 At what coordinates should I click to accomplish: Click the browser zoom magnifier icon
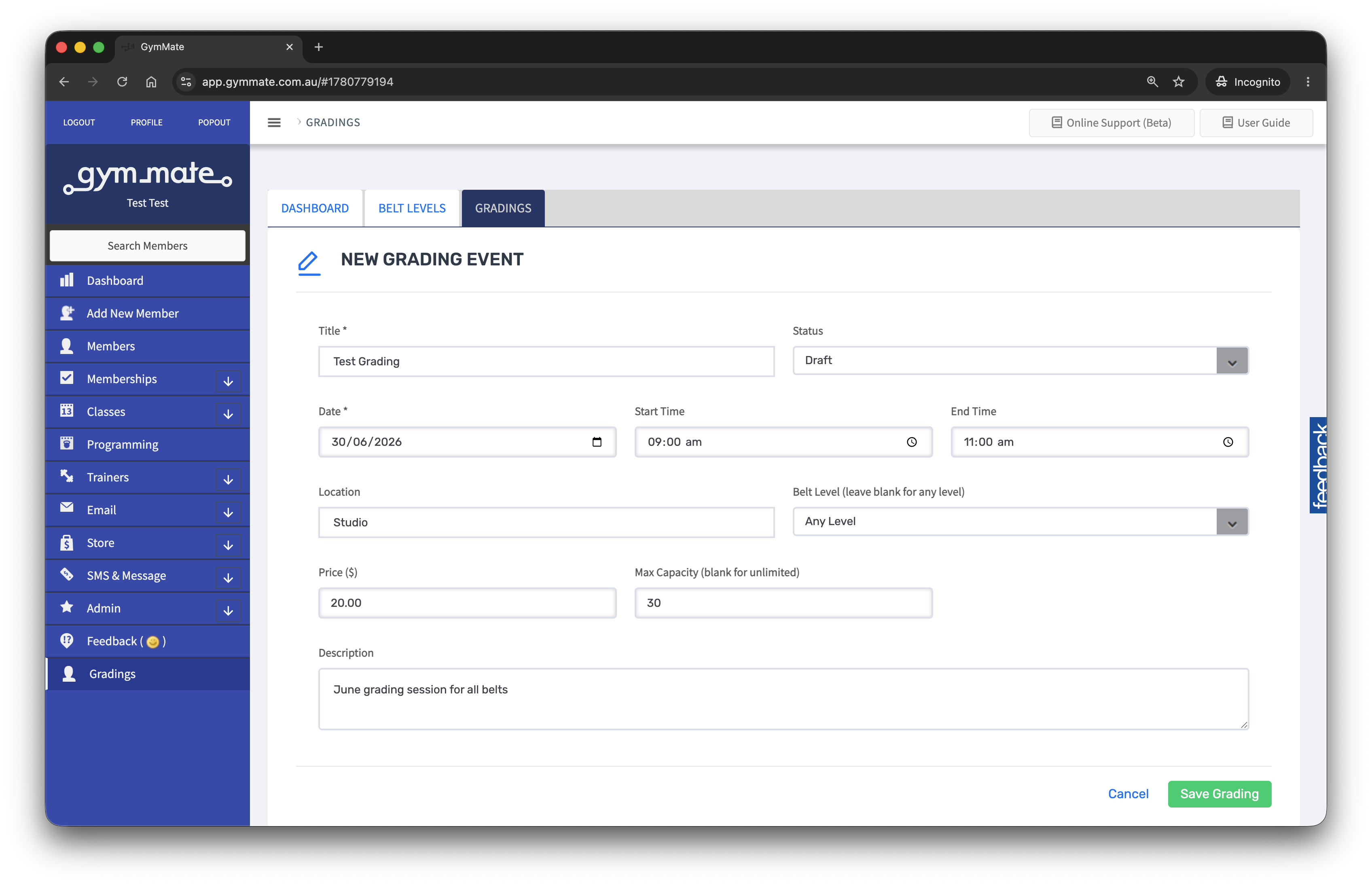tap(1152, 82)
